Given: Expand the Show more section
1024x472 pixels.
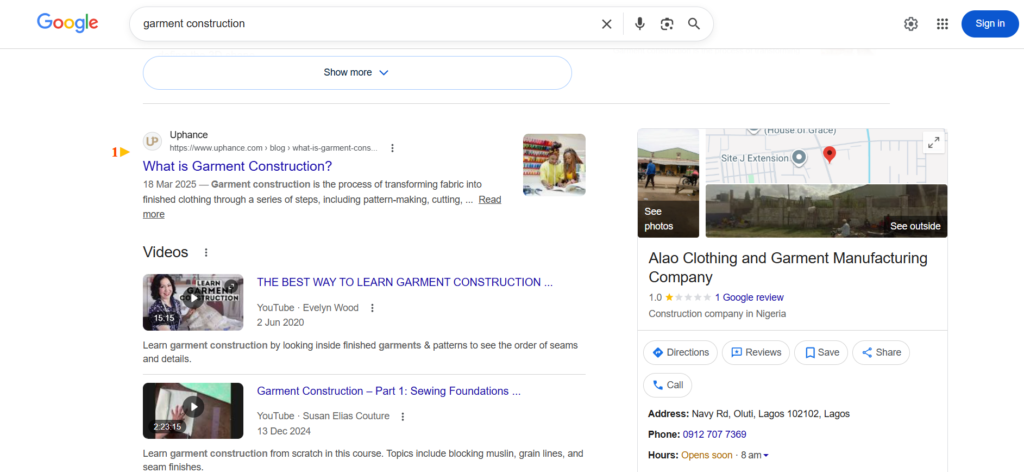Looking at the screenshot, I should click(356, 73).
